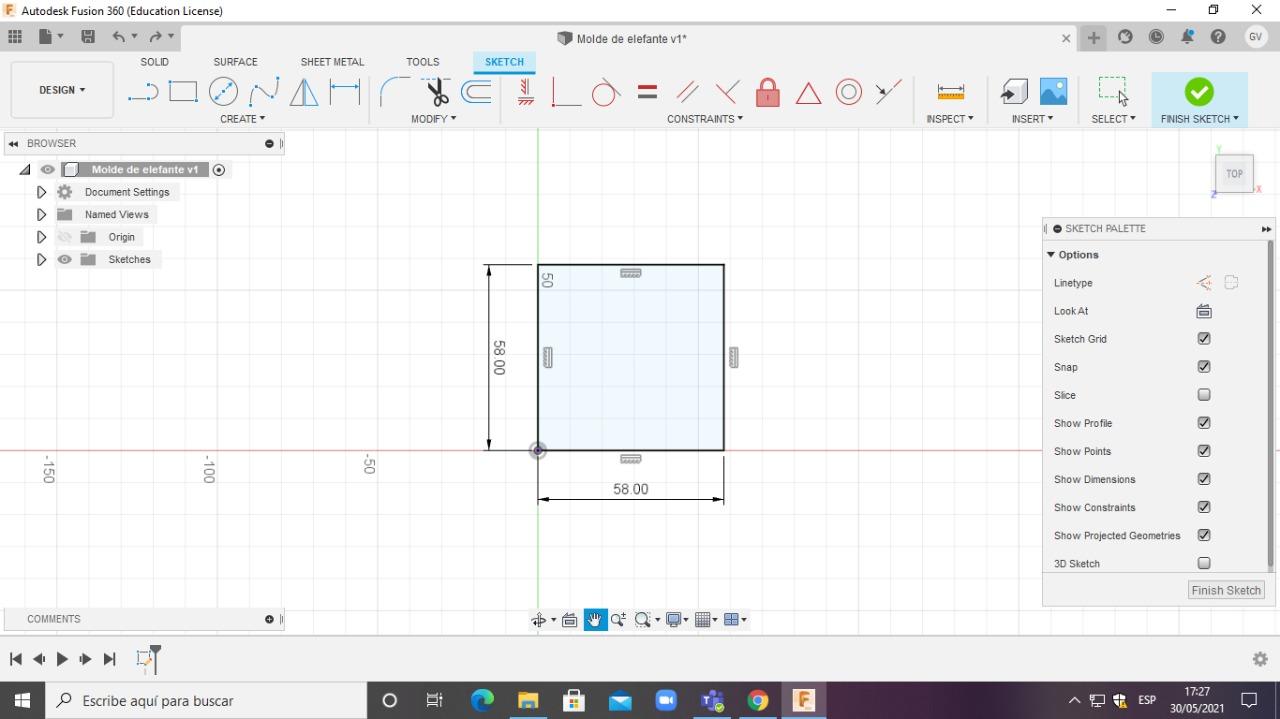Expand the Sketches tree node

(41, 259)
